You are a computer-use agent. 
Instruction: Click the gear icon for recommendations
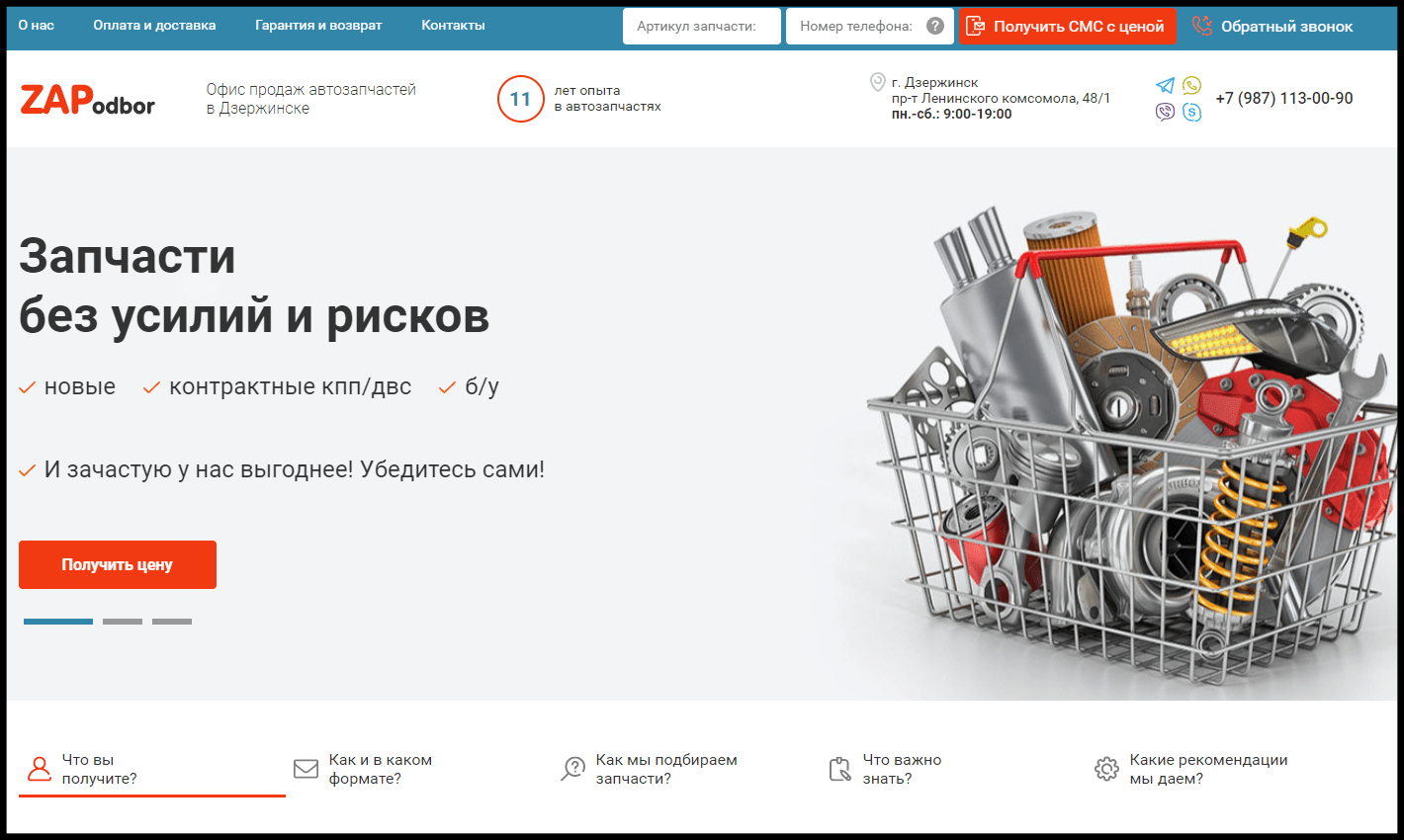click(1106, 769)
